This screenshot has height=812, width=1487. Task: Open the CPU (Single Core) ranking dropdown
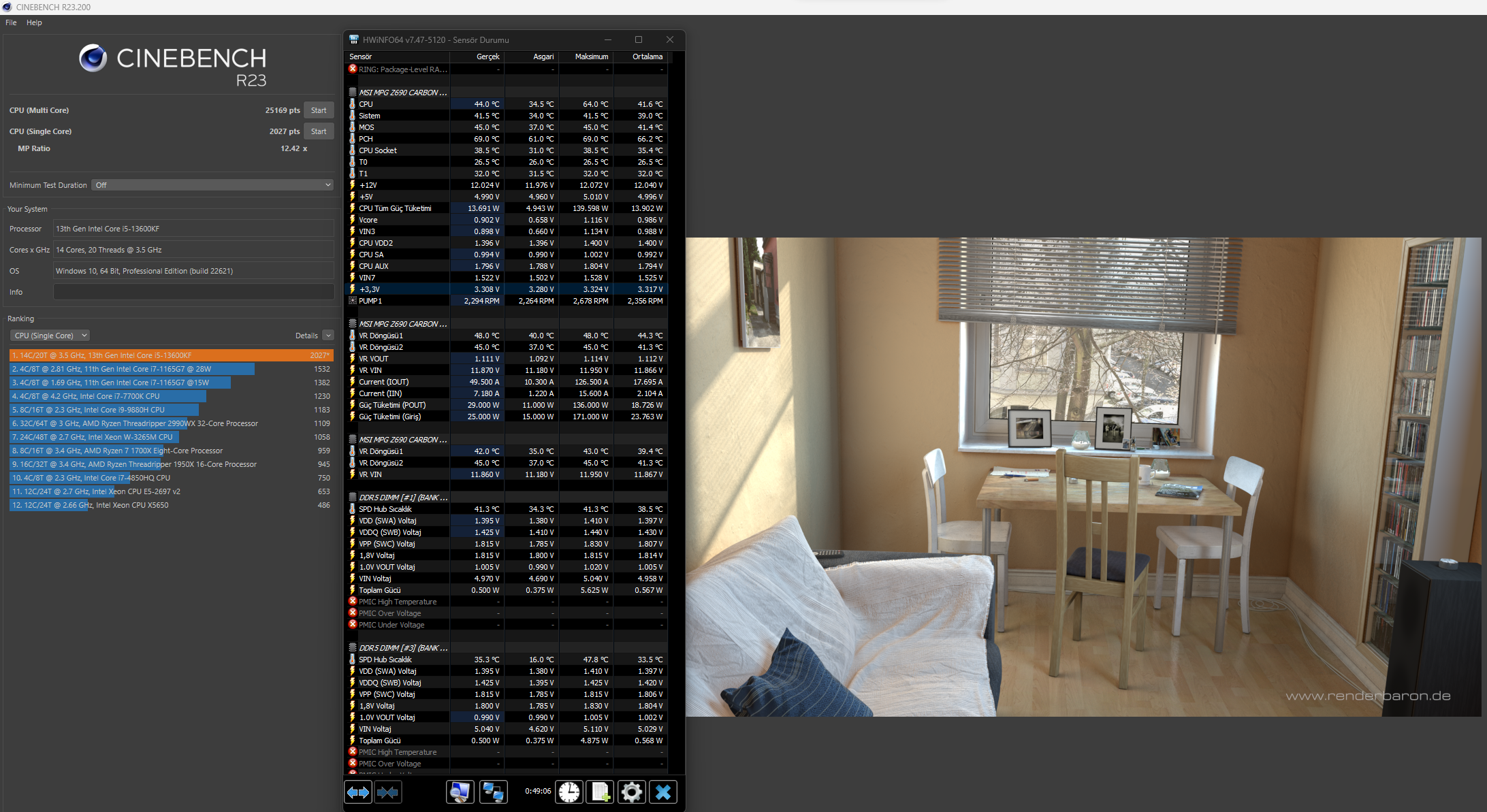[50, 336]
